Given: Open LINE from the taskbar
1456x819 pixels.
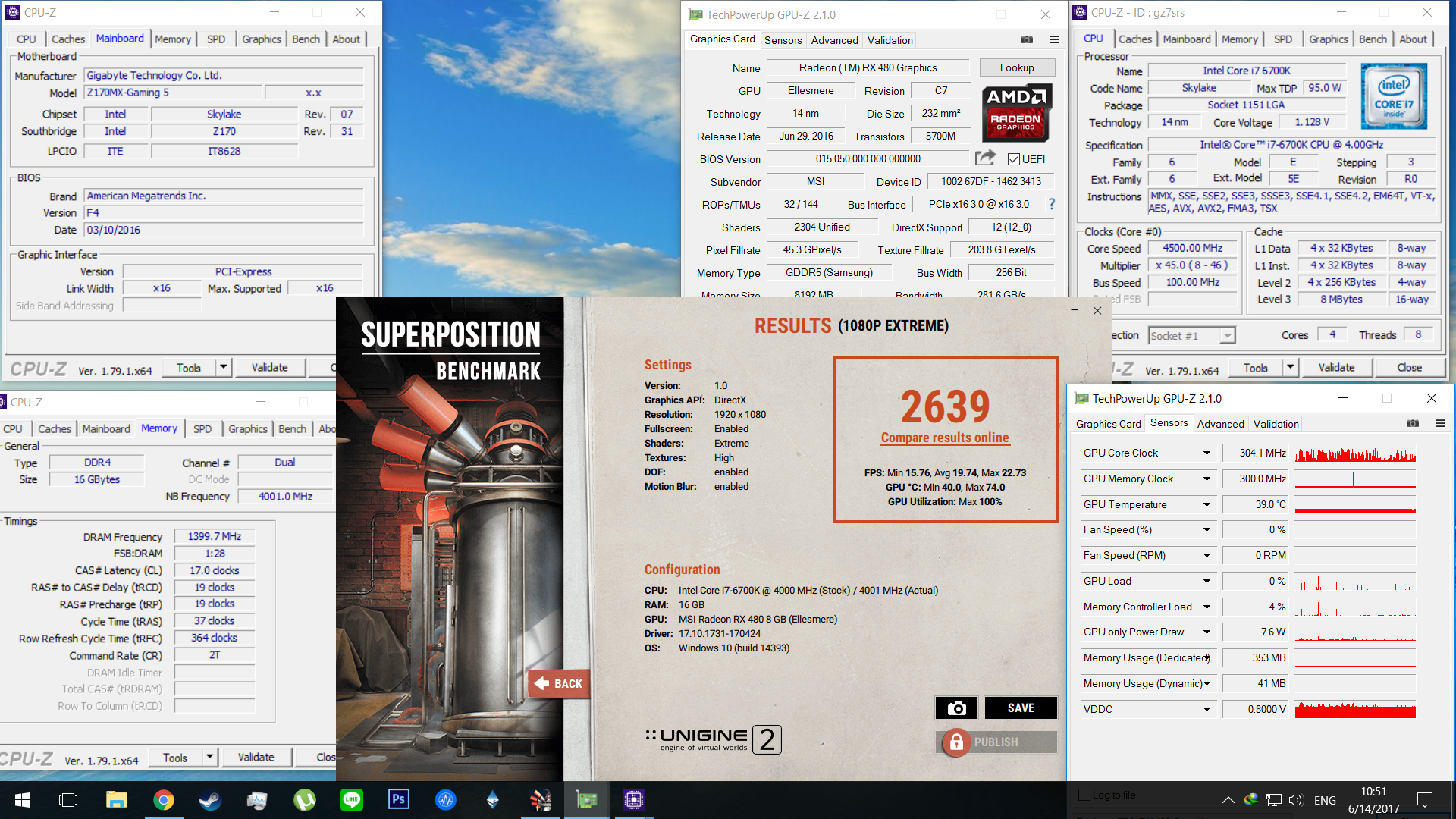Looking at the screenshot, I should [351, 799].
